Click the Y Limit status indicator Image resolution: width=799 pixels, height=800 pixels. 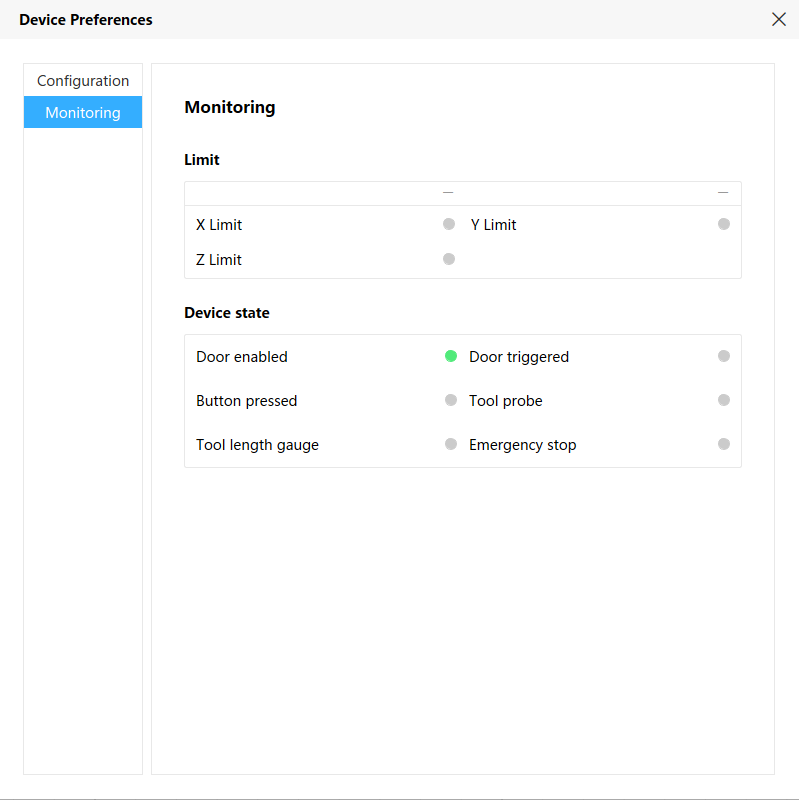click(x=724, y=224)
